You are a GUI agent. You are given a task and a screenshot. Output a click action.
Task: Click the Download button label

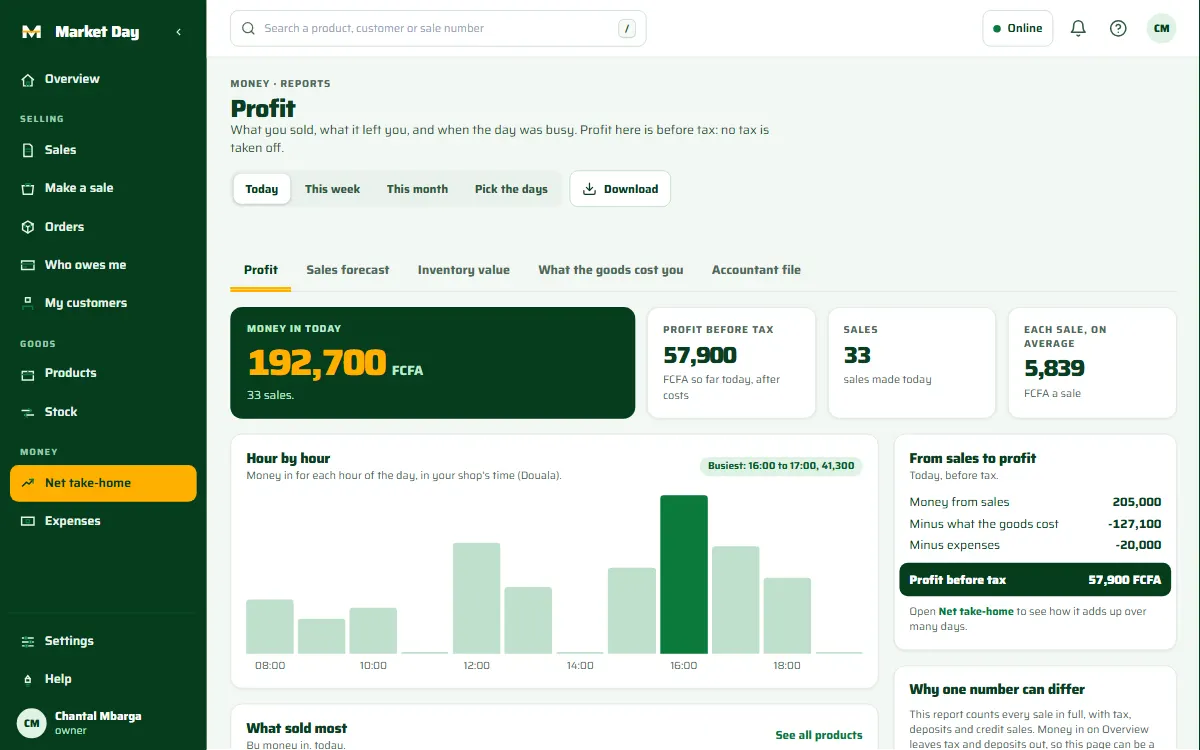pyautogui.click(x=631, y=189)
